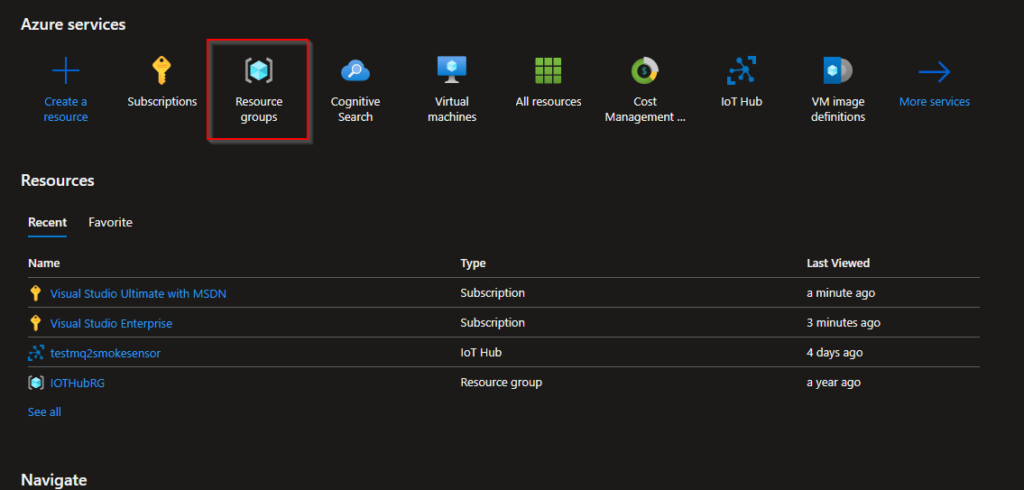
Task: Open Visual Studio Enterprise subscription link
Action: pyautogui.click(x=111, y=323)
